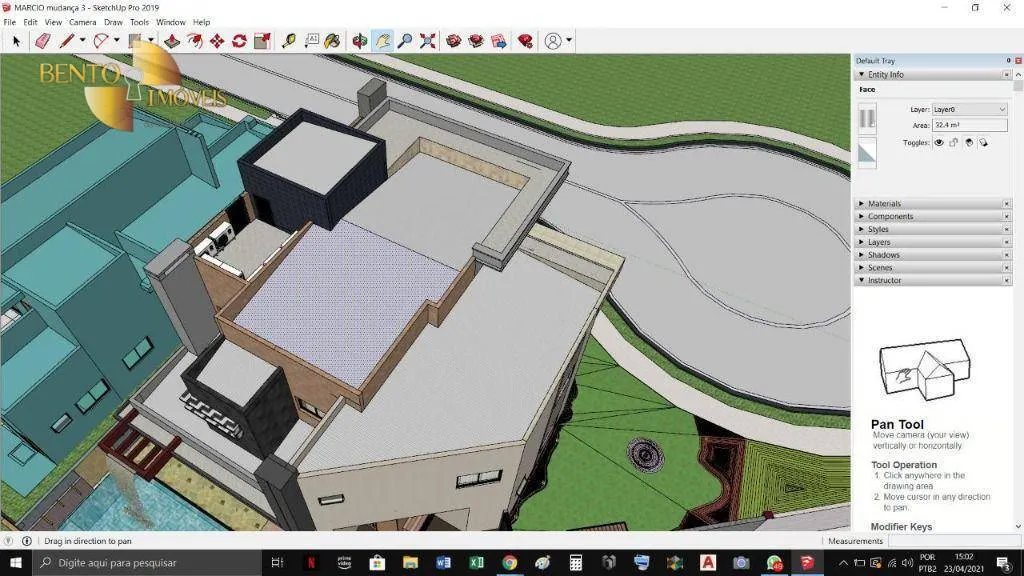Close the Components panel with its x button

[1006, 216]
